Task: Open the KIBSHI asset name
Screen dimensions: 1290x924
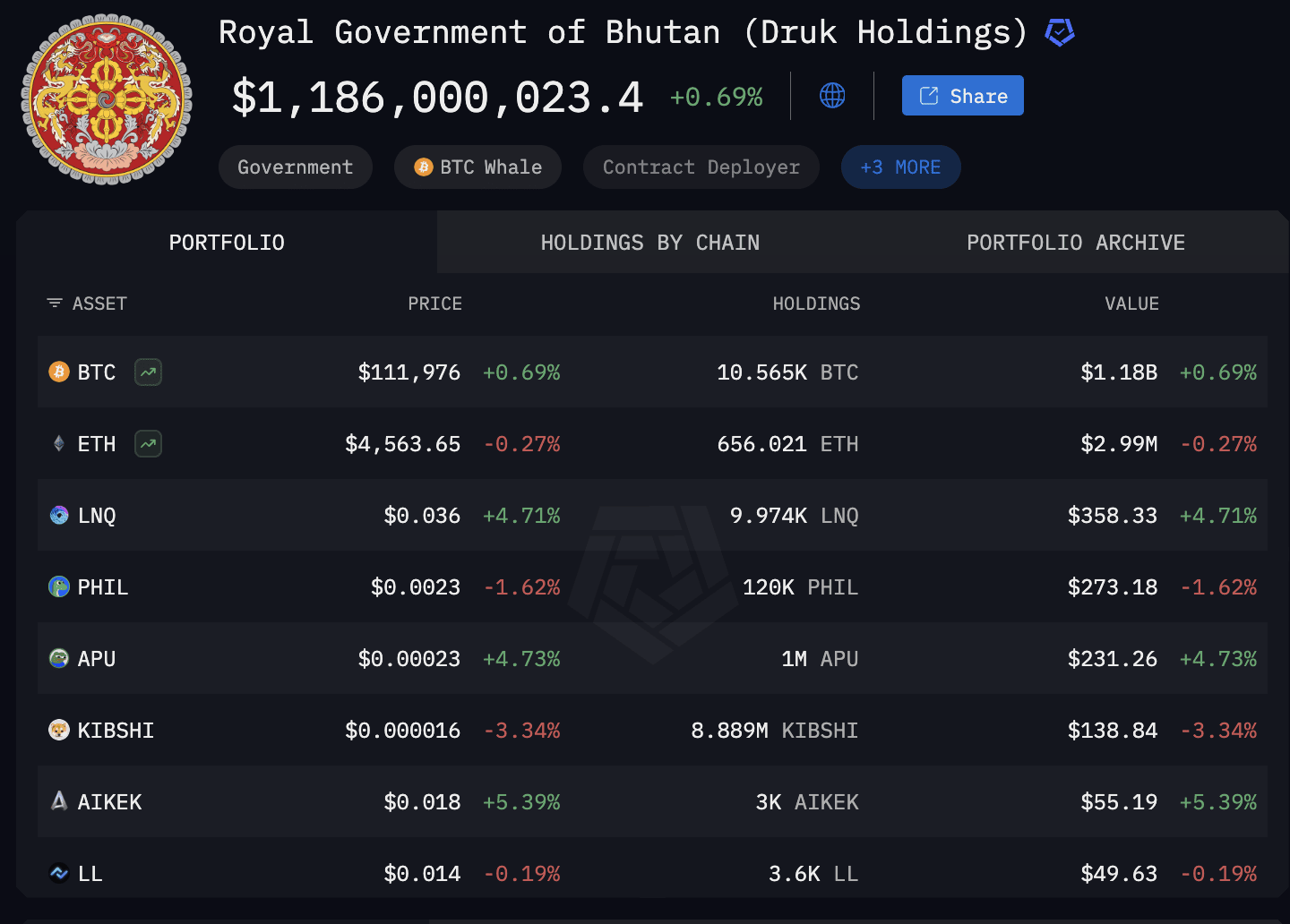Action: pyautogui.click(x=116, y=731)
